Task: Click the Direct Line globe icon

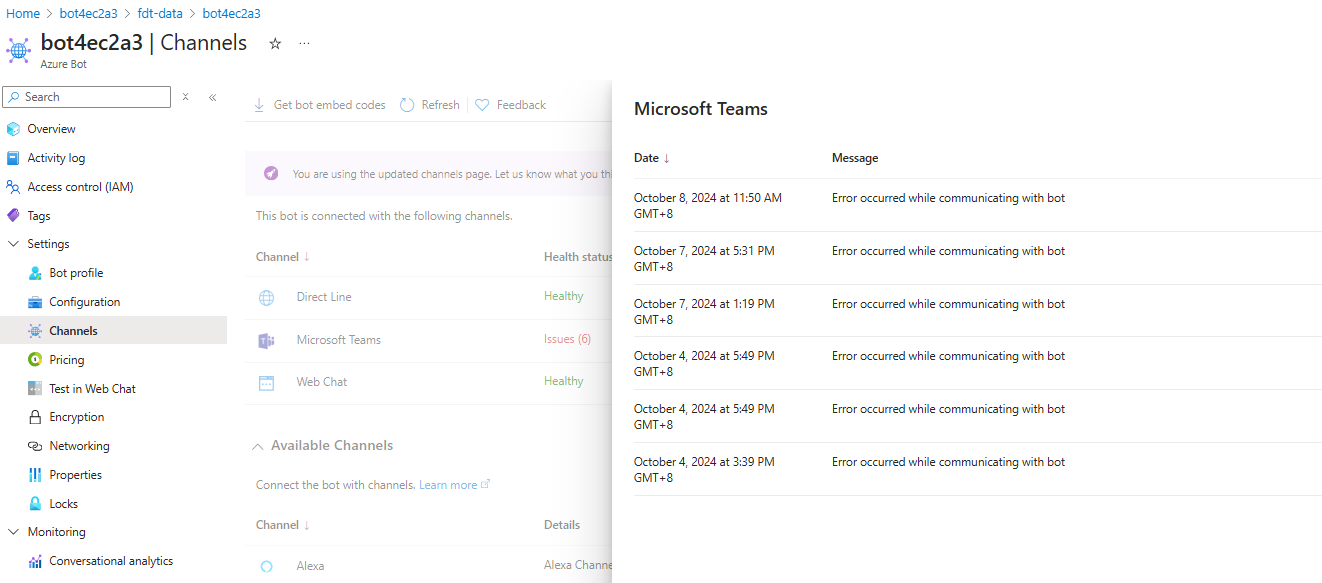Action: (x=267, y=297)
